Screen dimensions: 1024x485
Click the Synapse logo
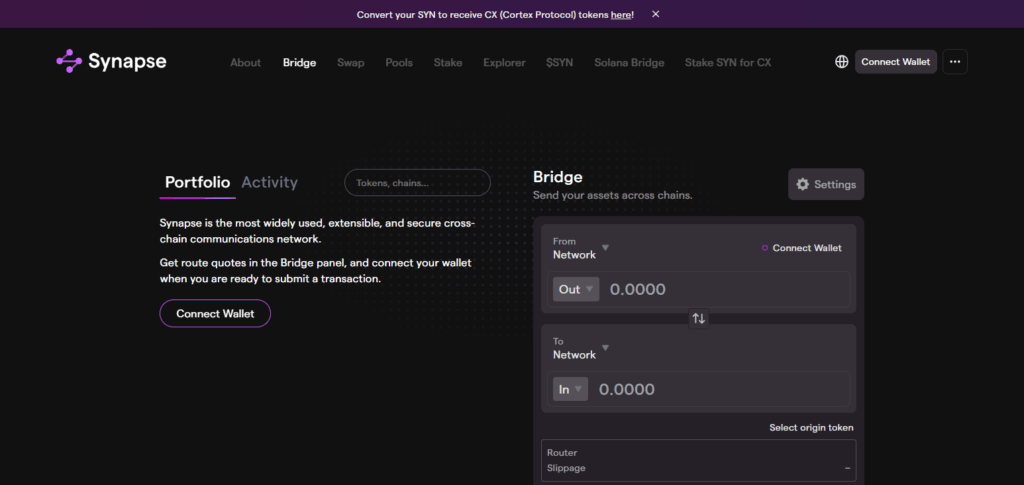pos(111,61)
